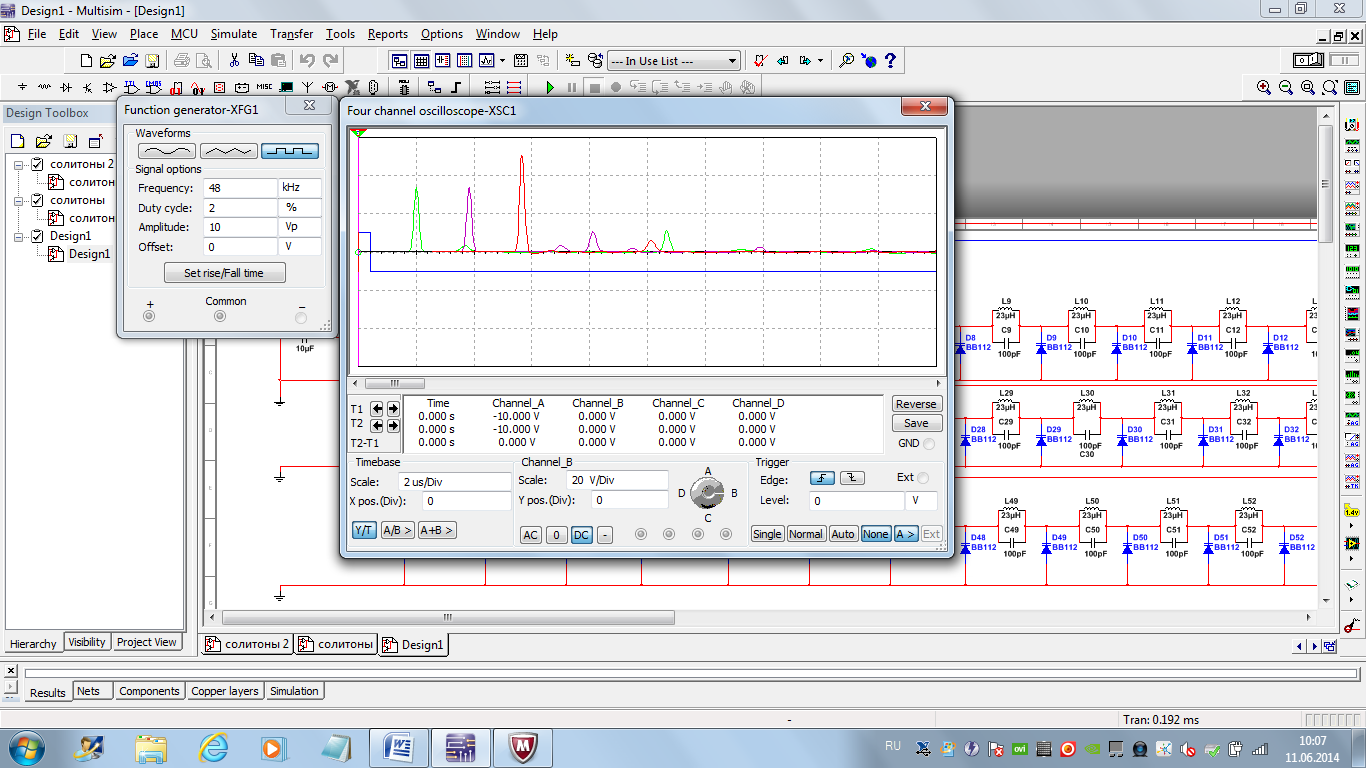Select falling edge trigger button
This screenshot has height=768, width=1366.
tap(852, 478)
